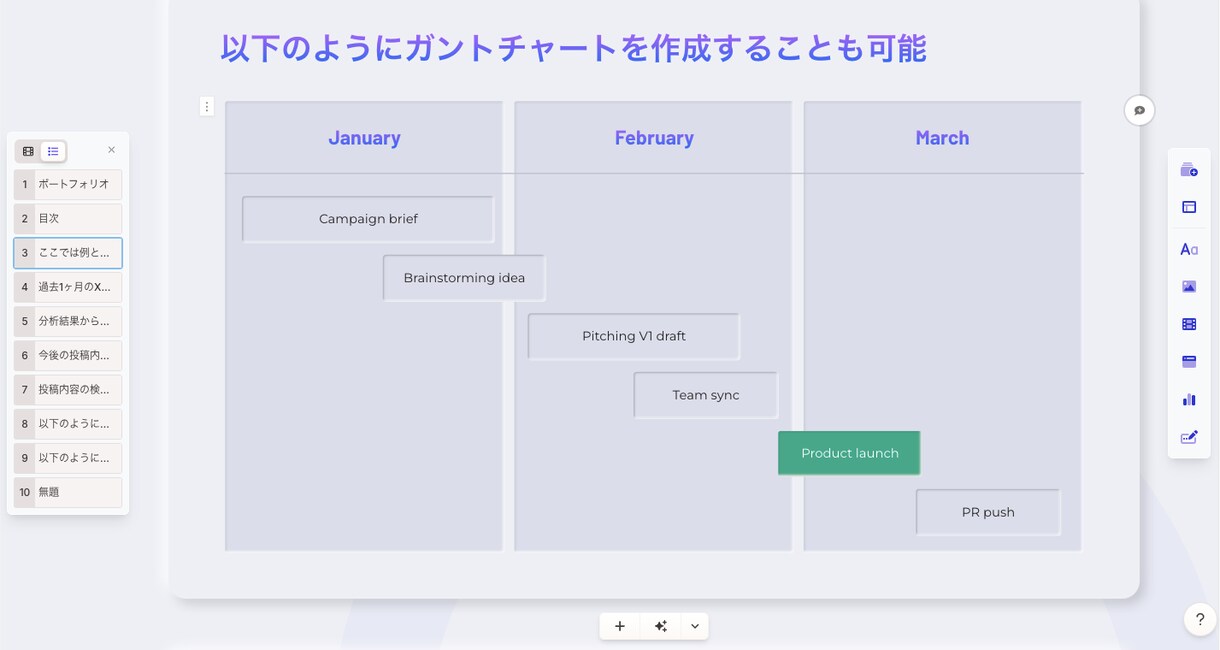Open the help question mark button
The image size is (1220, 650).
click(1200, 619)
